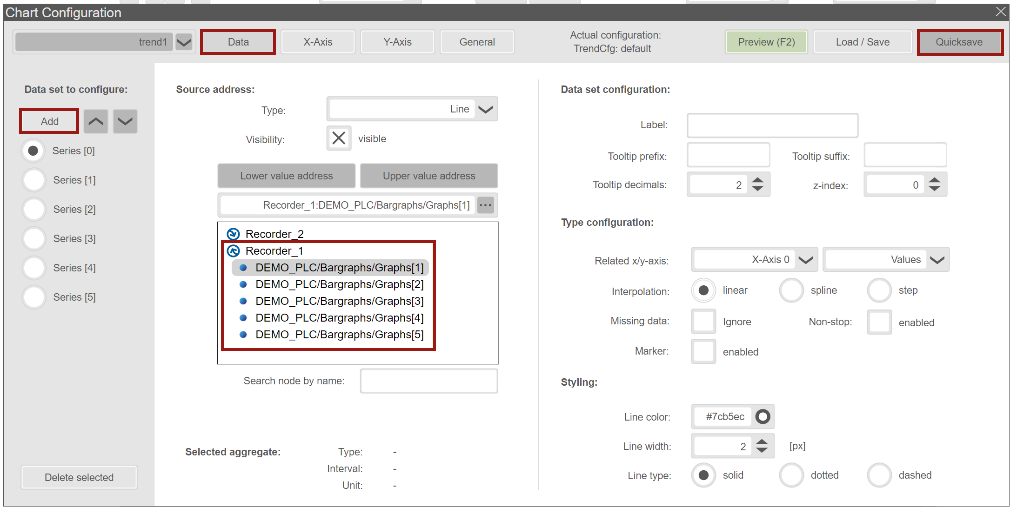Move data set down with arrow icon
Screen dimensions: 1010x507
(125, 122)
